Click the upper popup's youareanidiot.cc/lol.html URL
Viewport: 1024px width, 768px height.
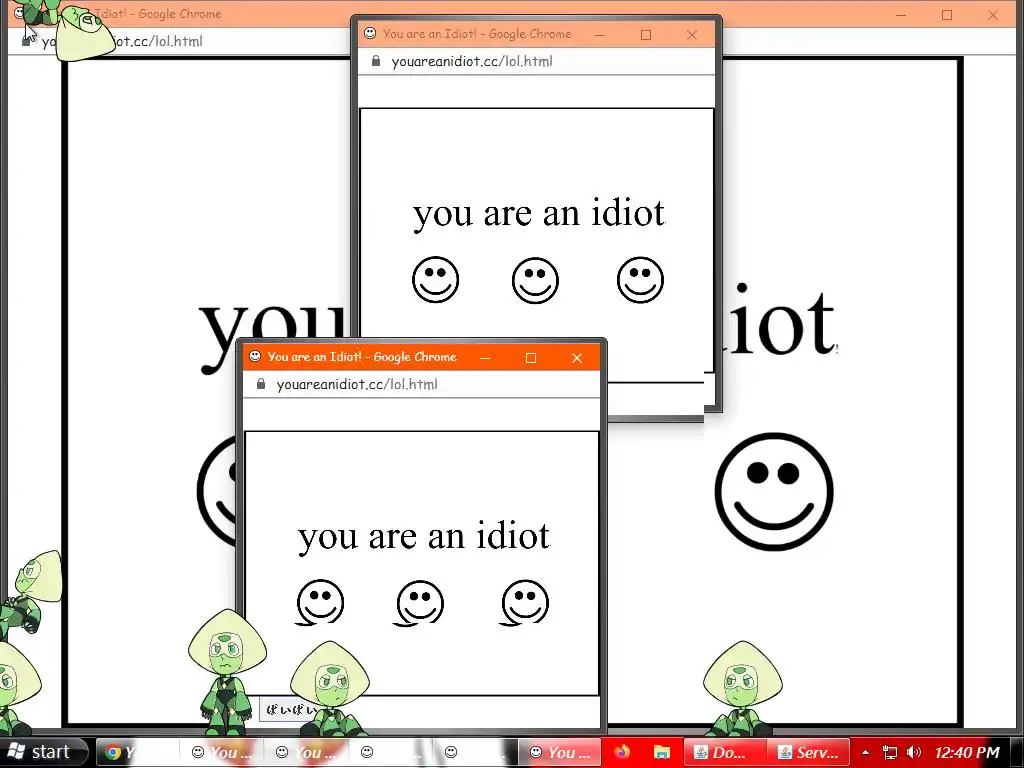(472, 61)
